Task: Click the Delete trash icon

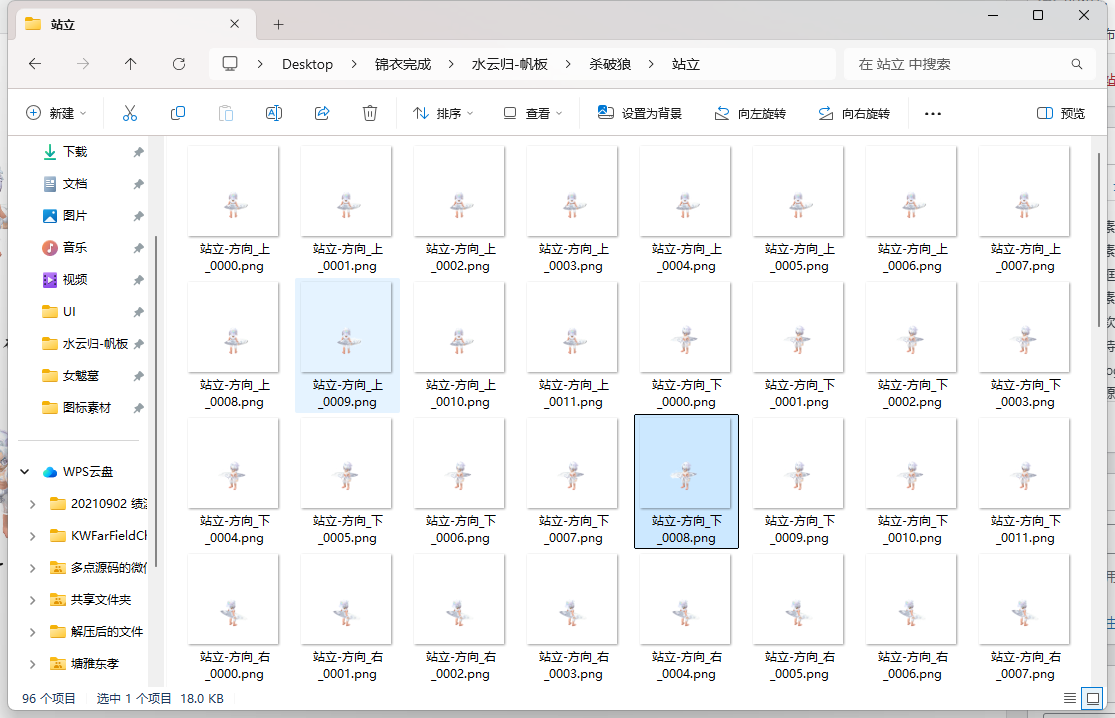Action: [x=370, y=113]
